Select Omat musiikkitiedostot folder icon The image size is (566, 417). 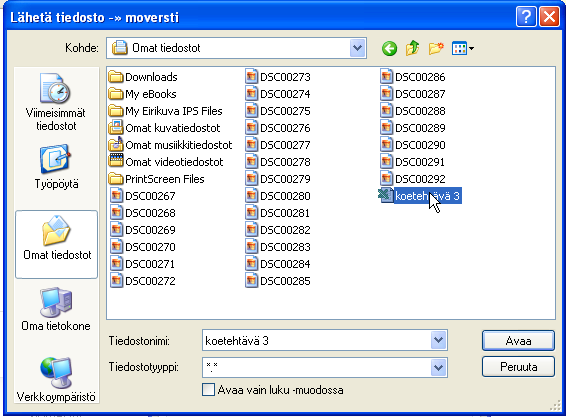[x=116, y=144]
